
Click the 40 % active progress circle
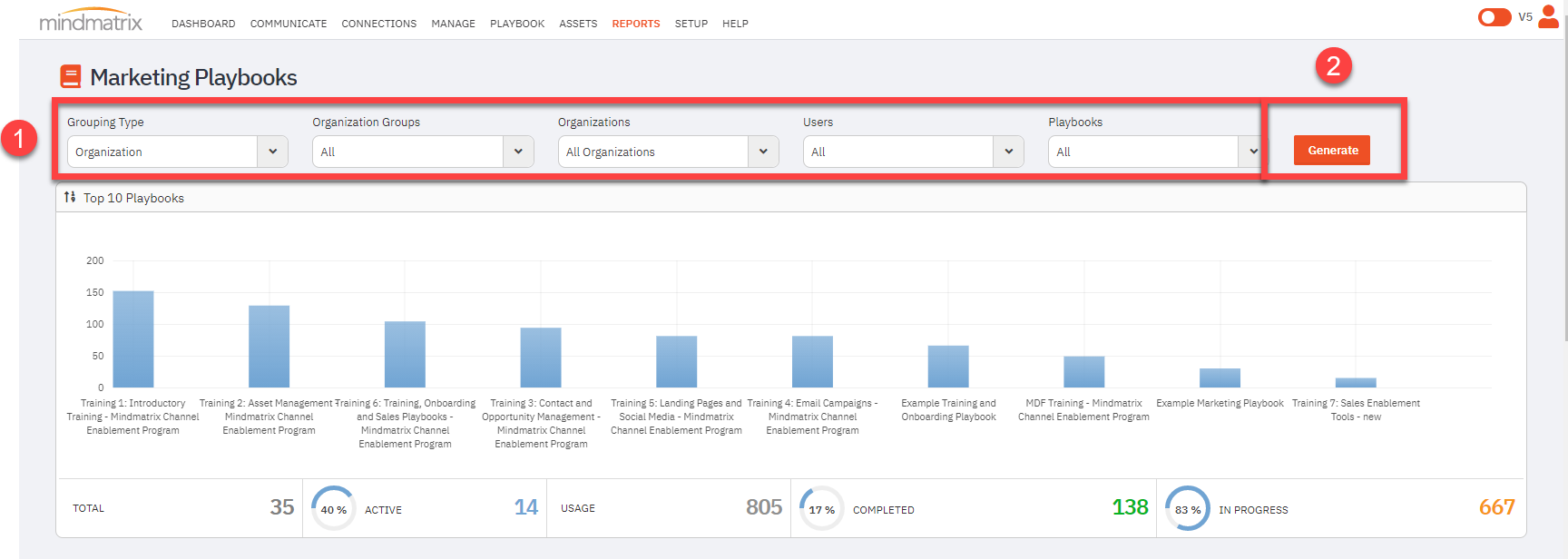click(x=333, y=508)
